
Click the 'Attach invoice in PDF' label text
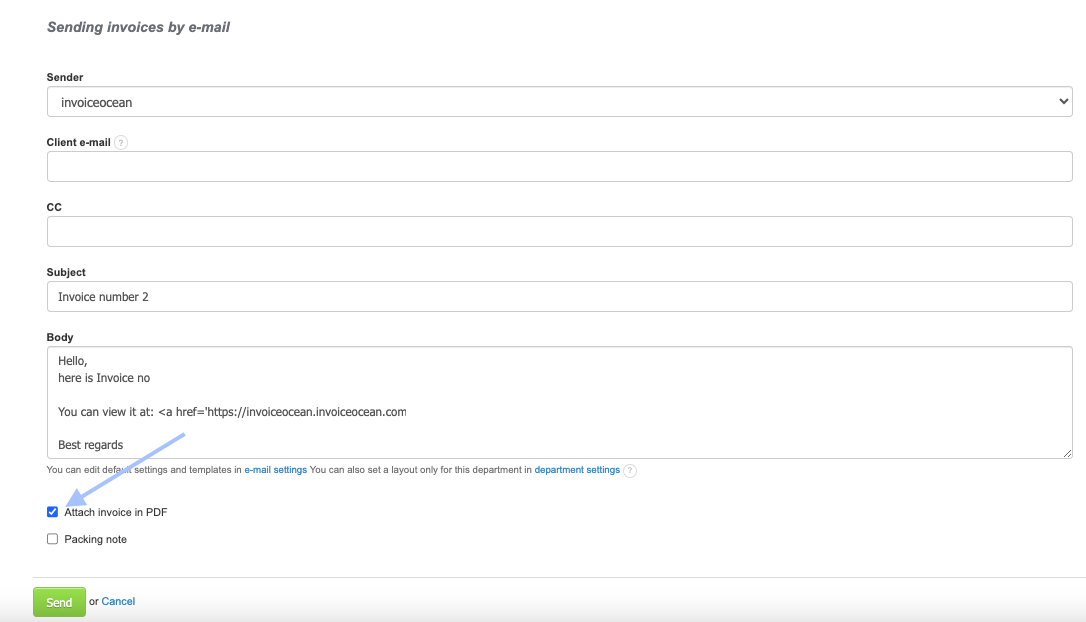point(115,512)
